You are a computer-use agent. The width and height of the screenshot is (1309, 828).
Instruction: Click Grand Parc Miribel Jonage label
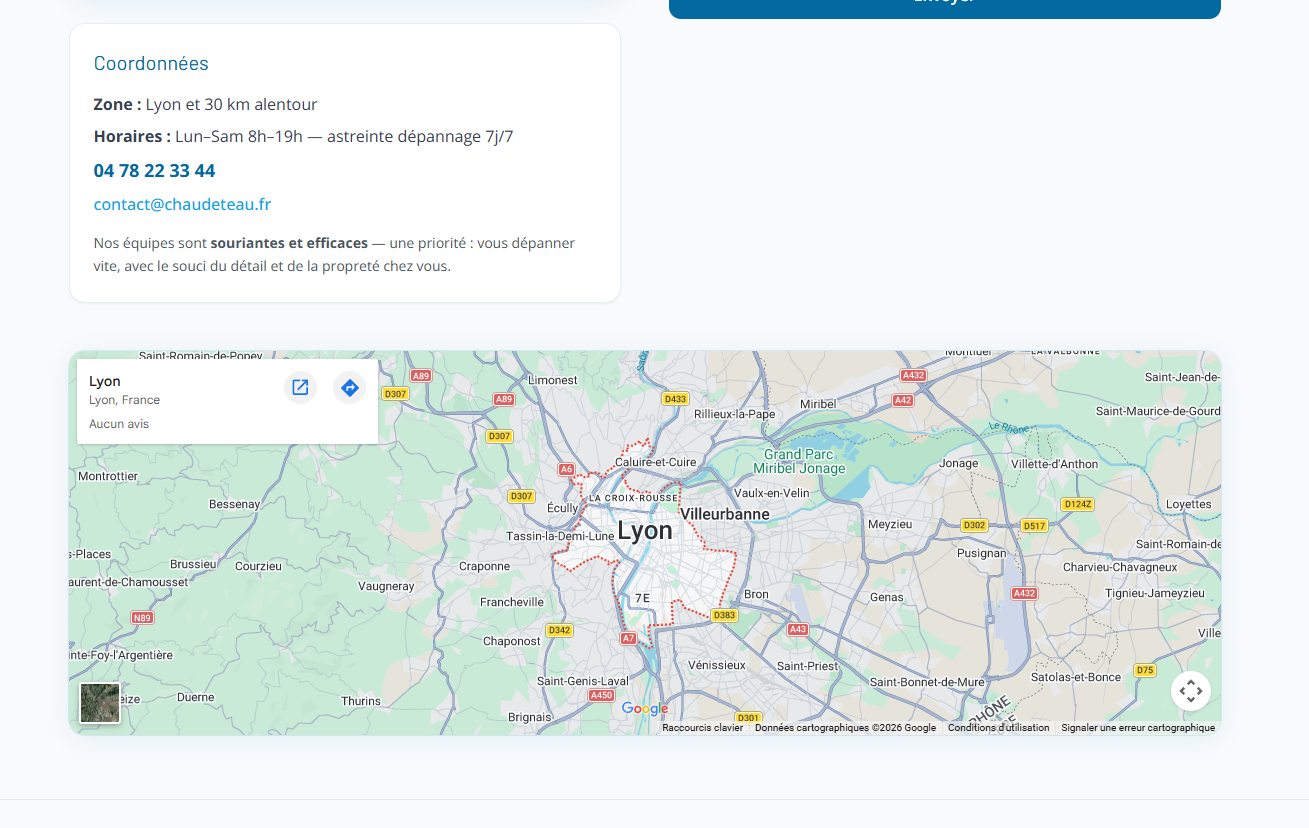click(798, 461)
